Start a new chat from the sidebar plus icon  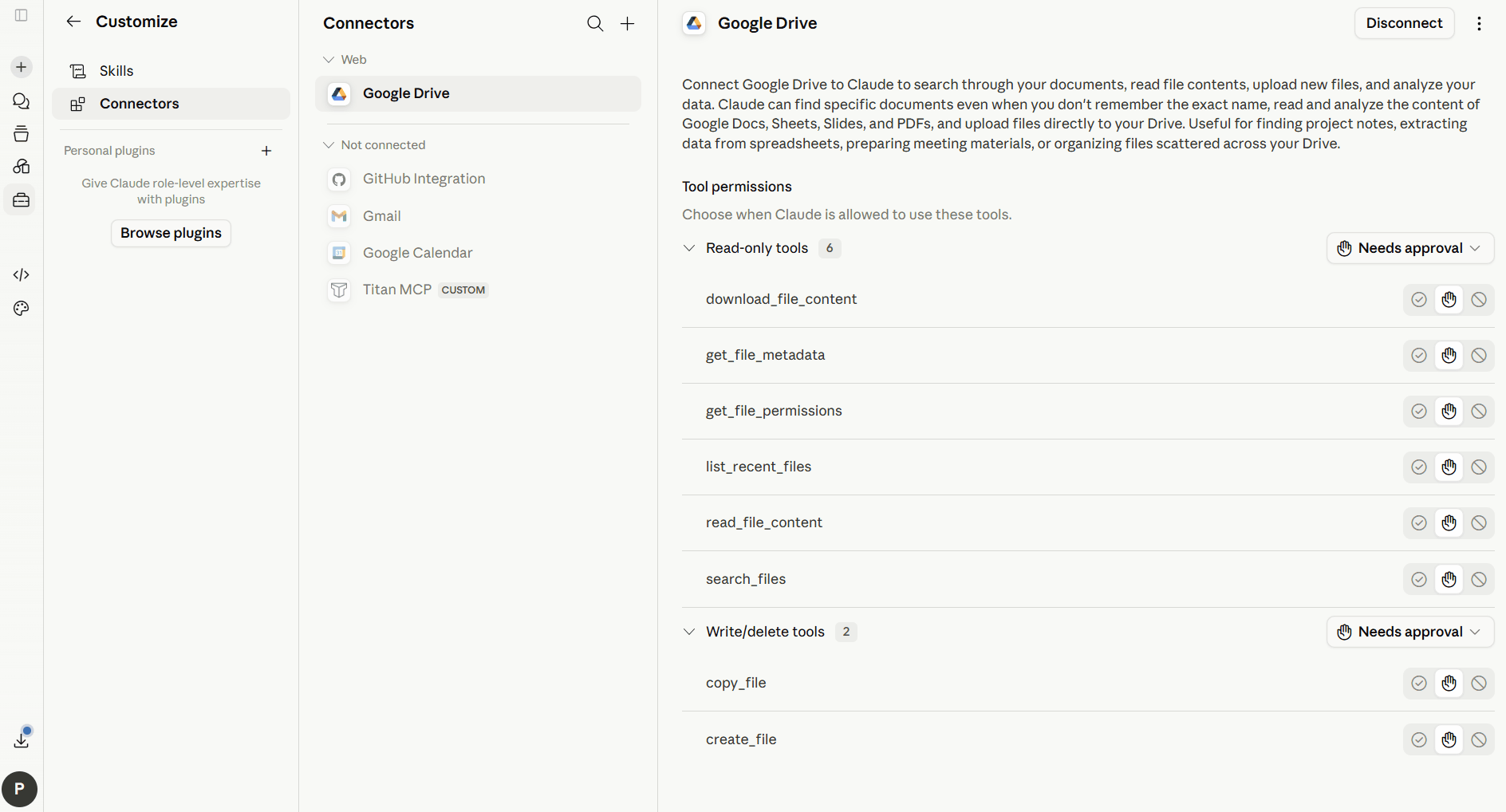22,67
